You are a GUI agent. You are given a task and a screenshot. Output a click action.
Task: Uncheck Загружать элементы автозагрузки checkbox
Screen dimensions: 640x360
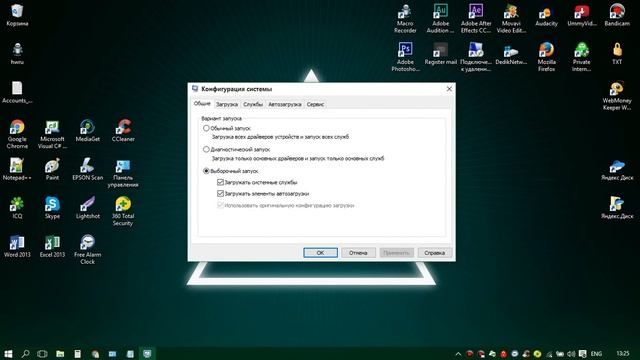[x=220, y=193]
